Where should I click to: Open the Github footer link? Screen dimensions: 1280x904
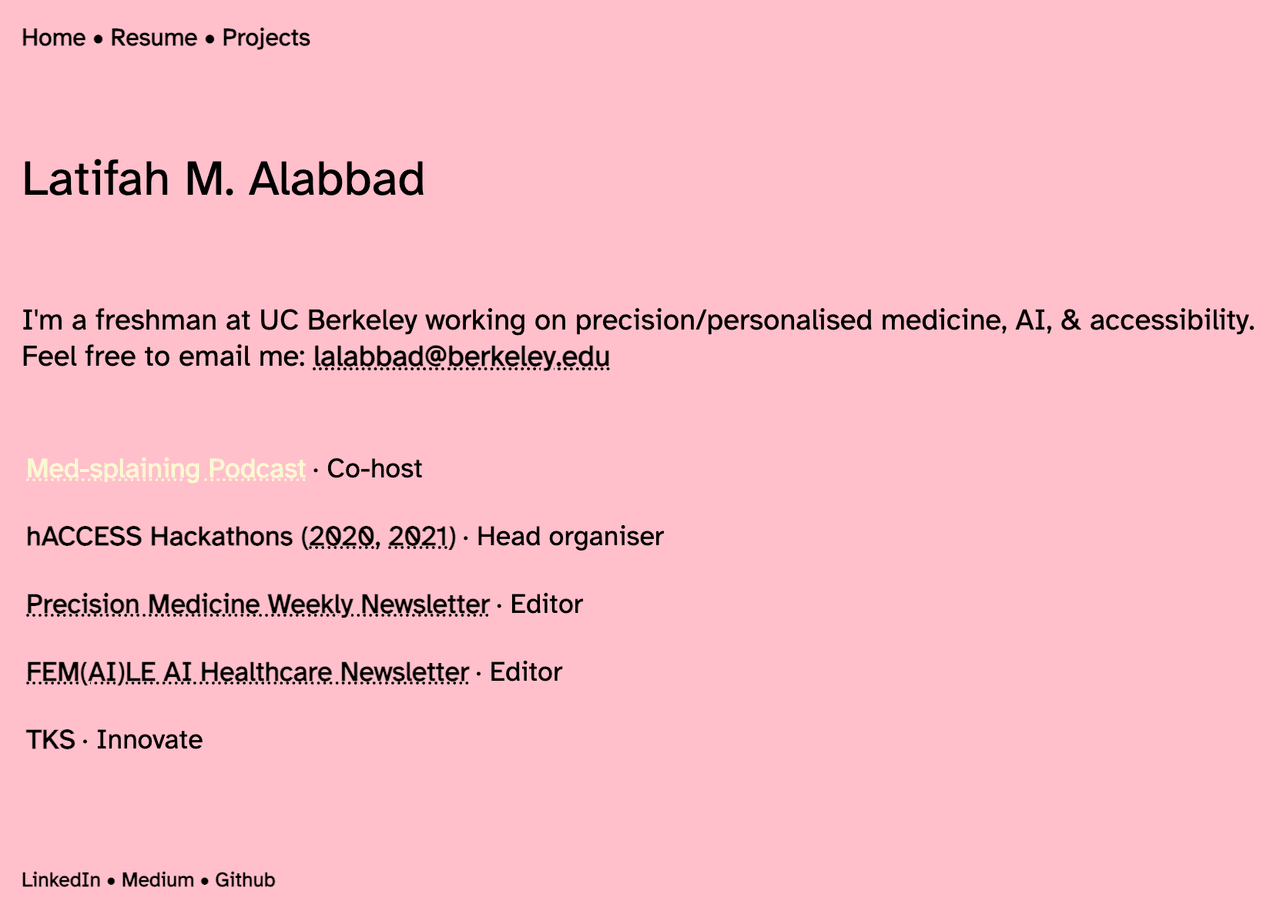point(245,880)
